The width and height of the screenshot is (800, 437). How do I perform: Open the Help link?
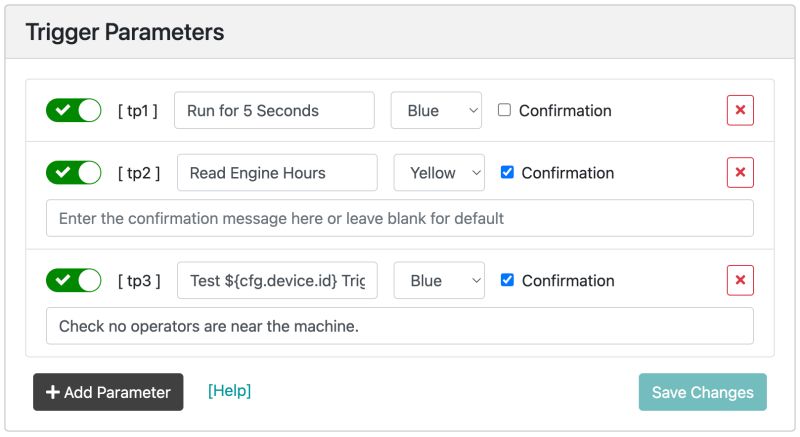point(229,391)
